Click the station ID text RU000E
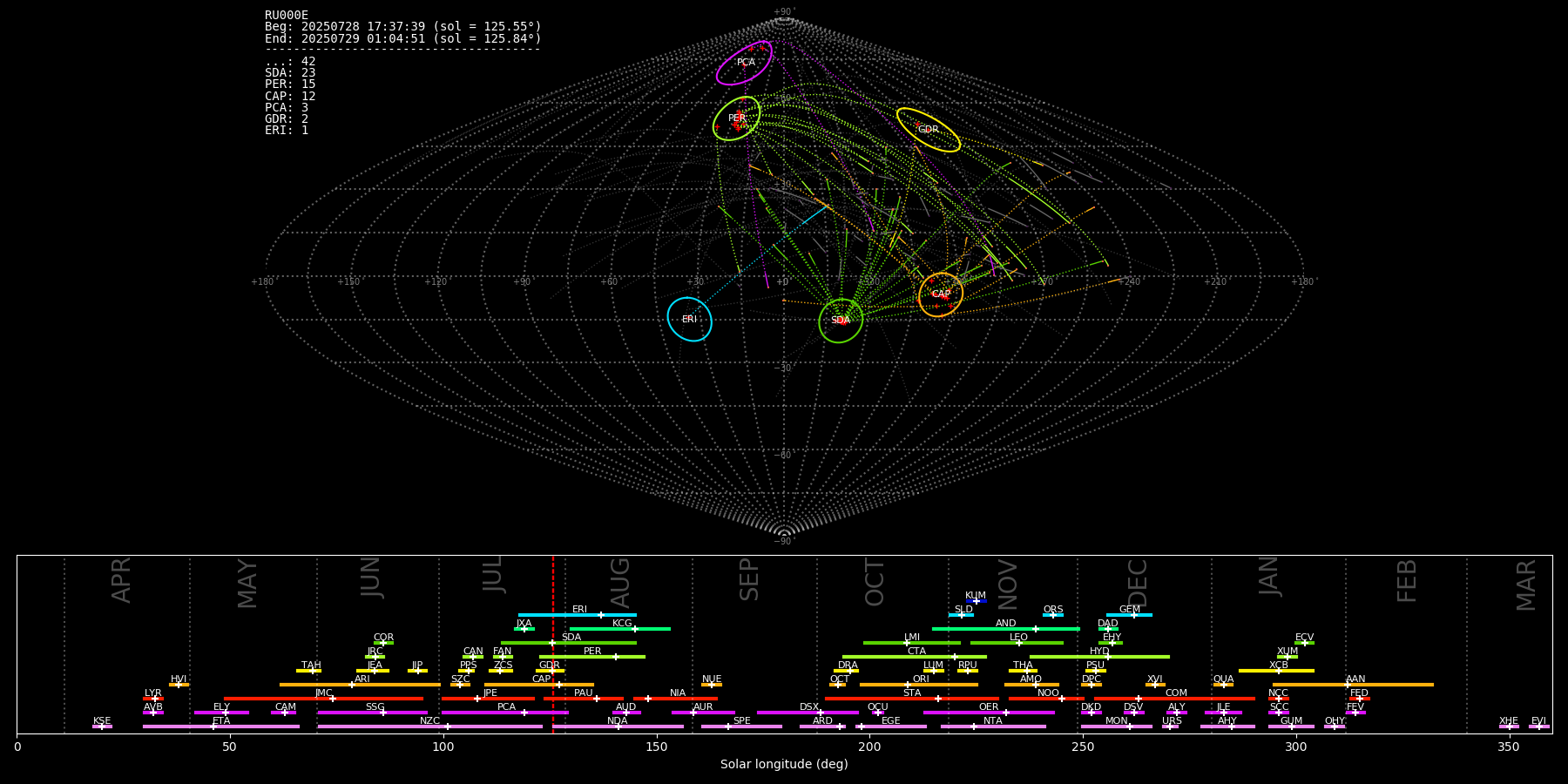The image size is (1568, 784). [x=287, y=15]
